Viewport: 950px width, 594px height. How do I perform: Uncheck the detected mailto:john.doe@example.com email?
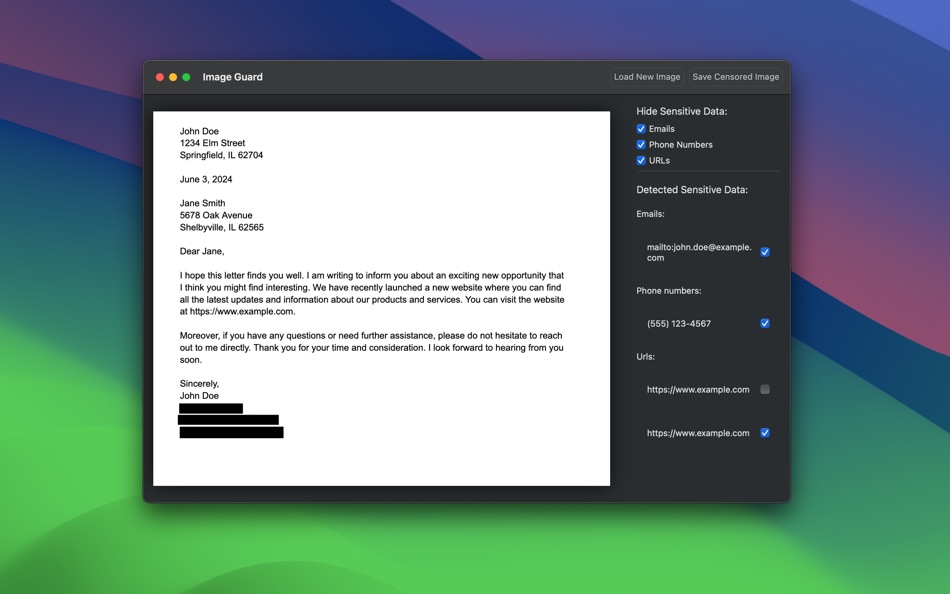pos(765,252)
